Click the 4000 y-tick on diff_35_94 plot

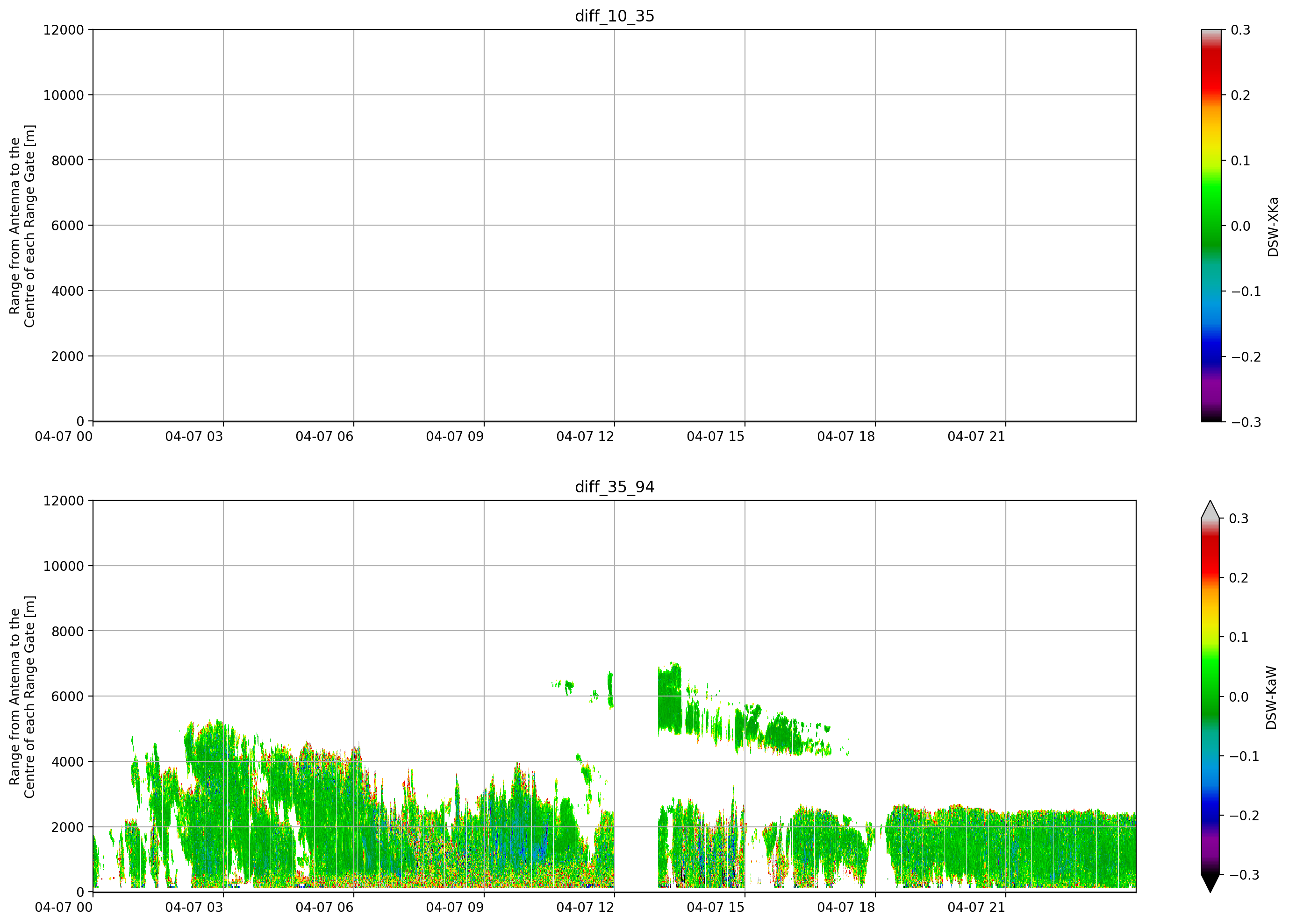[x=68, y=761]
